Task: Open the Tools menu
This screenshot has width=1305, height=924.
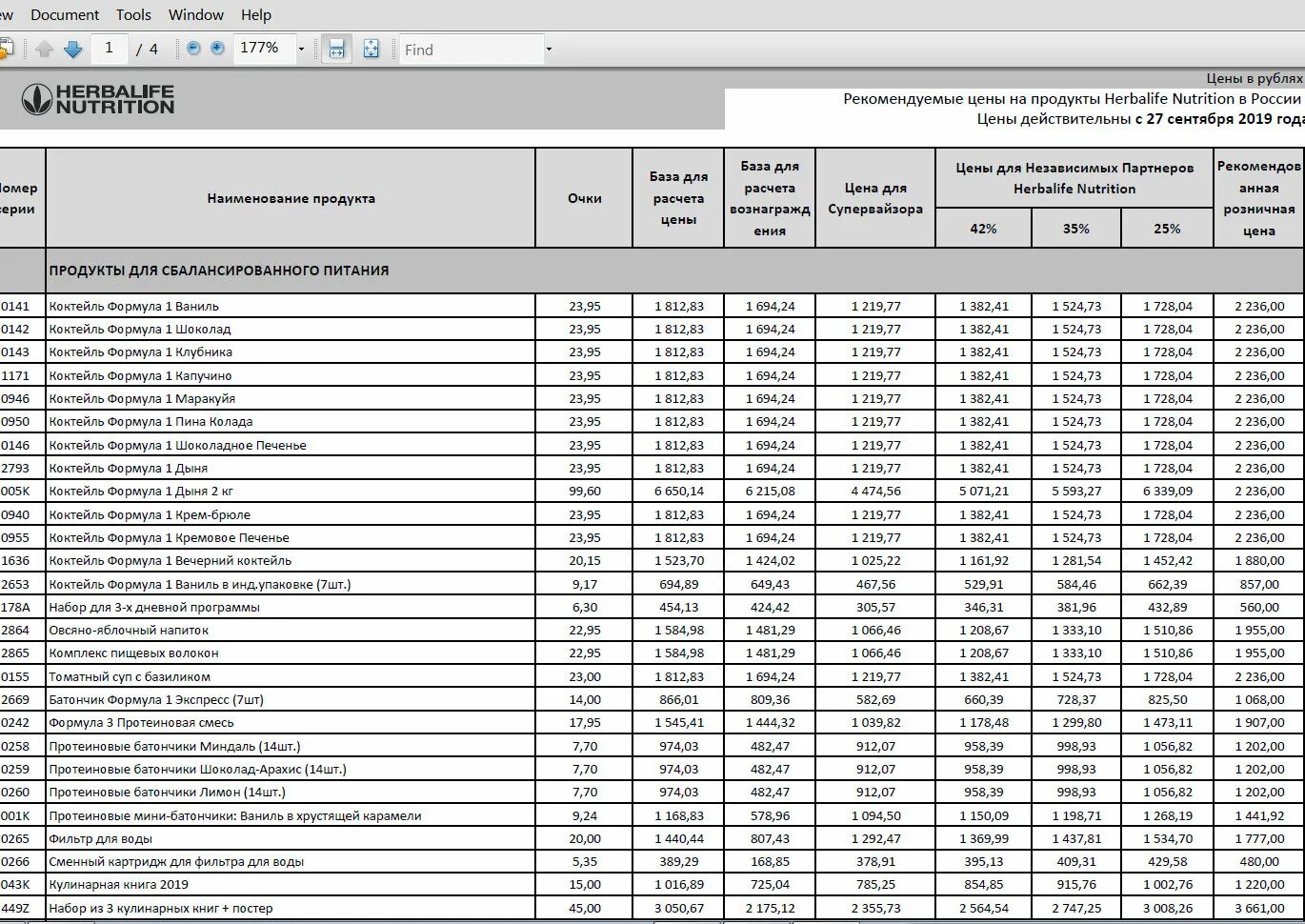Action: tap(133, 14)
